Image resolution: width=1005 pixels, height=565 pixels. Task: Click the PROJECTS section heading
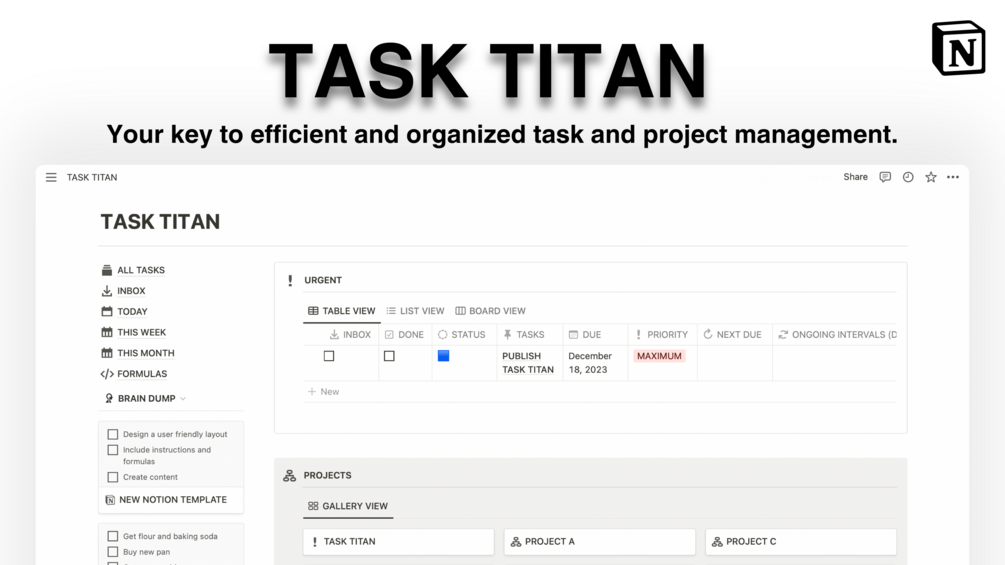[x=328, y=475]
